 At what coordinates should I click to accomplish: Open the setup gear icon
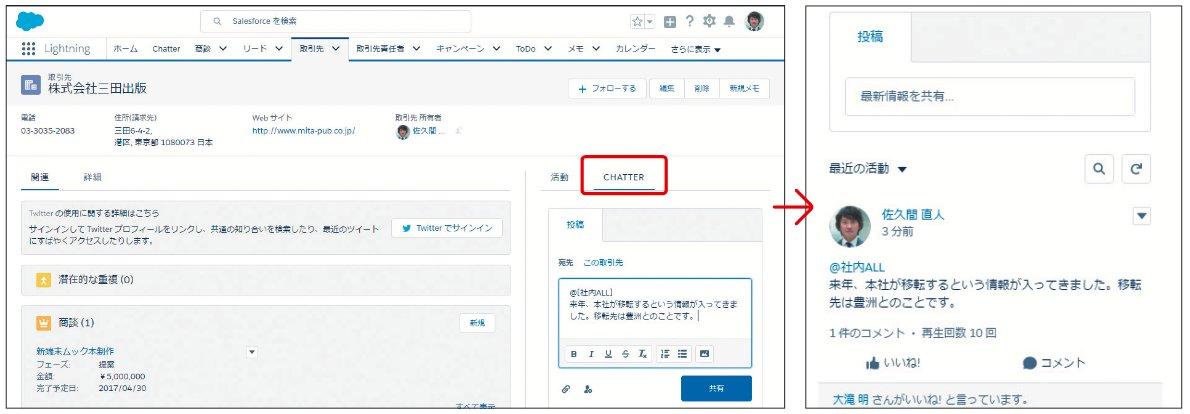710,21
